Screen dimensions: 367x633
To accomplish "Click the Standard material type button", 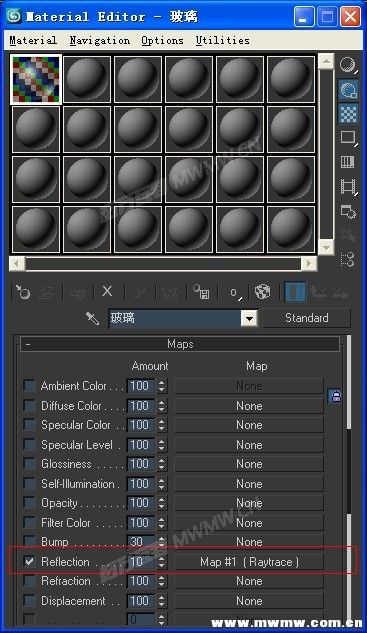I will coord(306,318).
